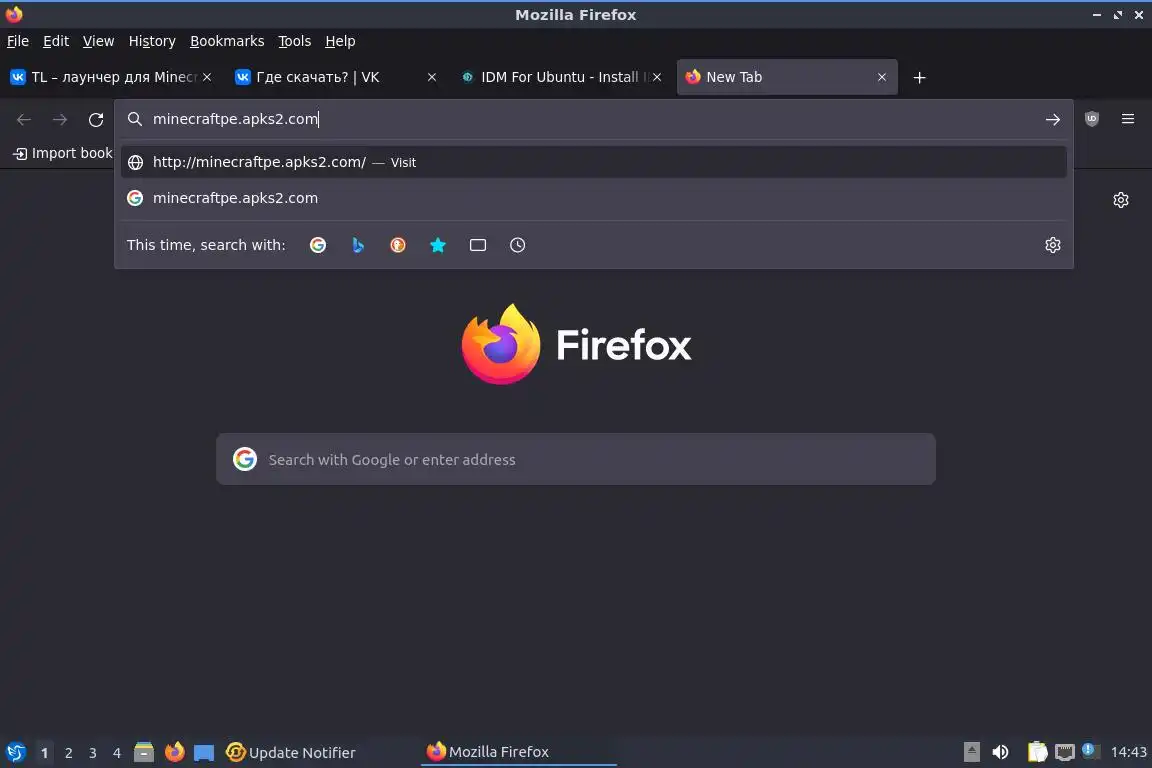1152x768 pixels.
Task: Close the TL launcher Minecraft tab
Action: [x=207, y=77]
